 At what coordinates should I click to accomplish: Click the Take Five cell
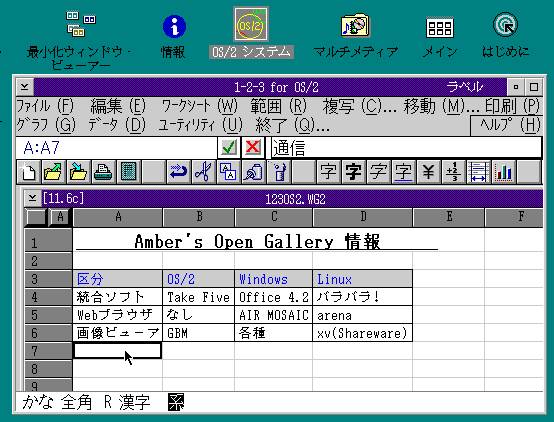coord(199,297)
